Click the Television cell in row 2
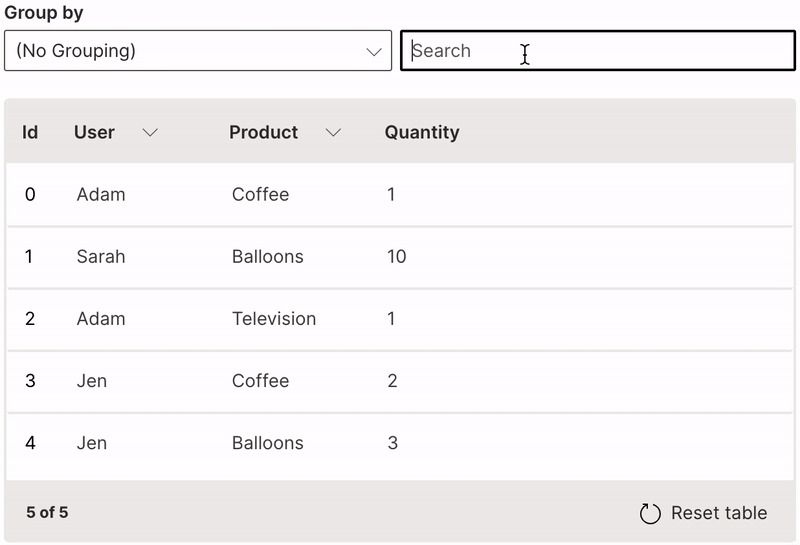 (x=273, y=319)
